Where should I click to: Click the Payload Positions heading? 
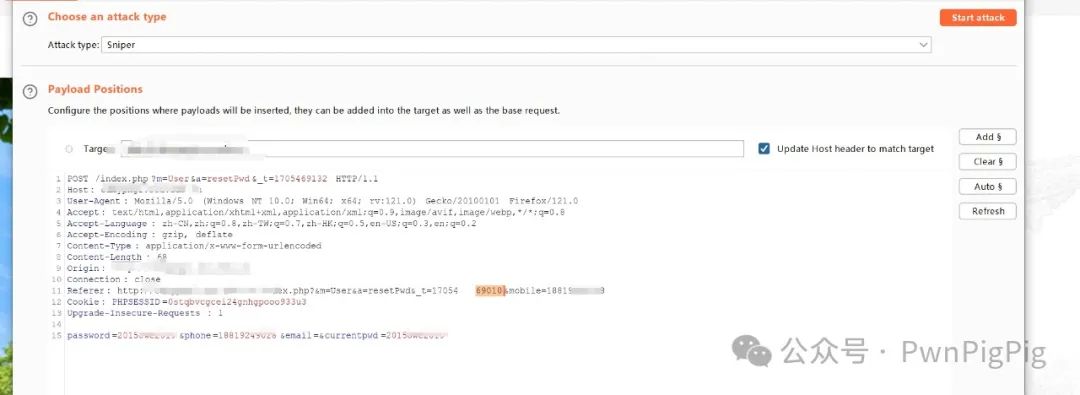(x=95, y=90)
